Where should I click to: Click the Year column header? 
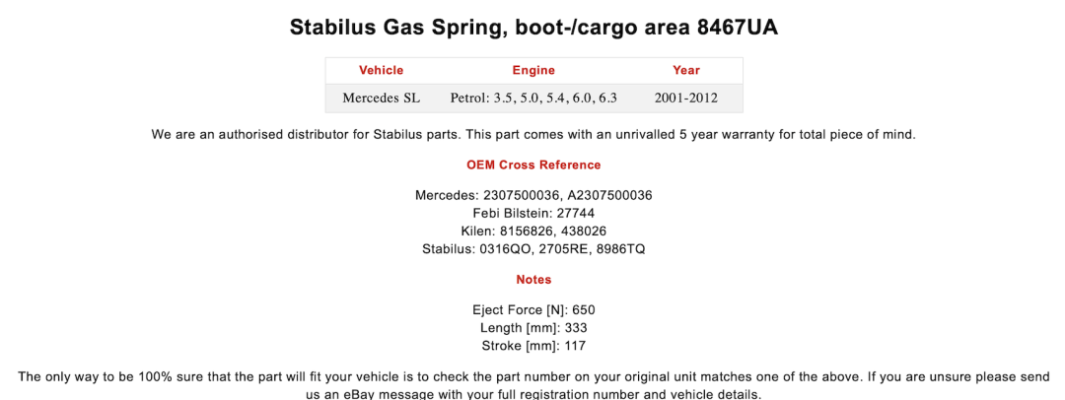point(686,71)
